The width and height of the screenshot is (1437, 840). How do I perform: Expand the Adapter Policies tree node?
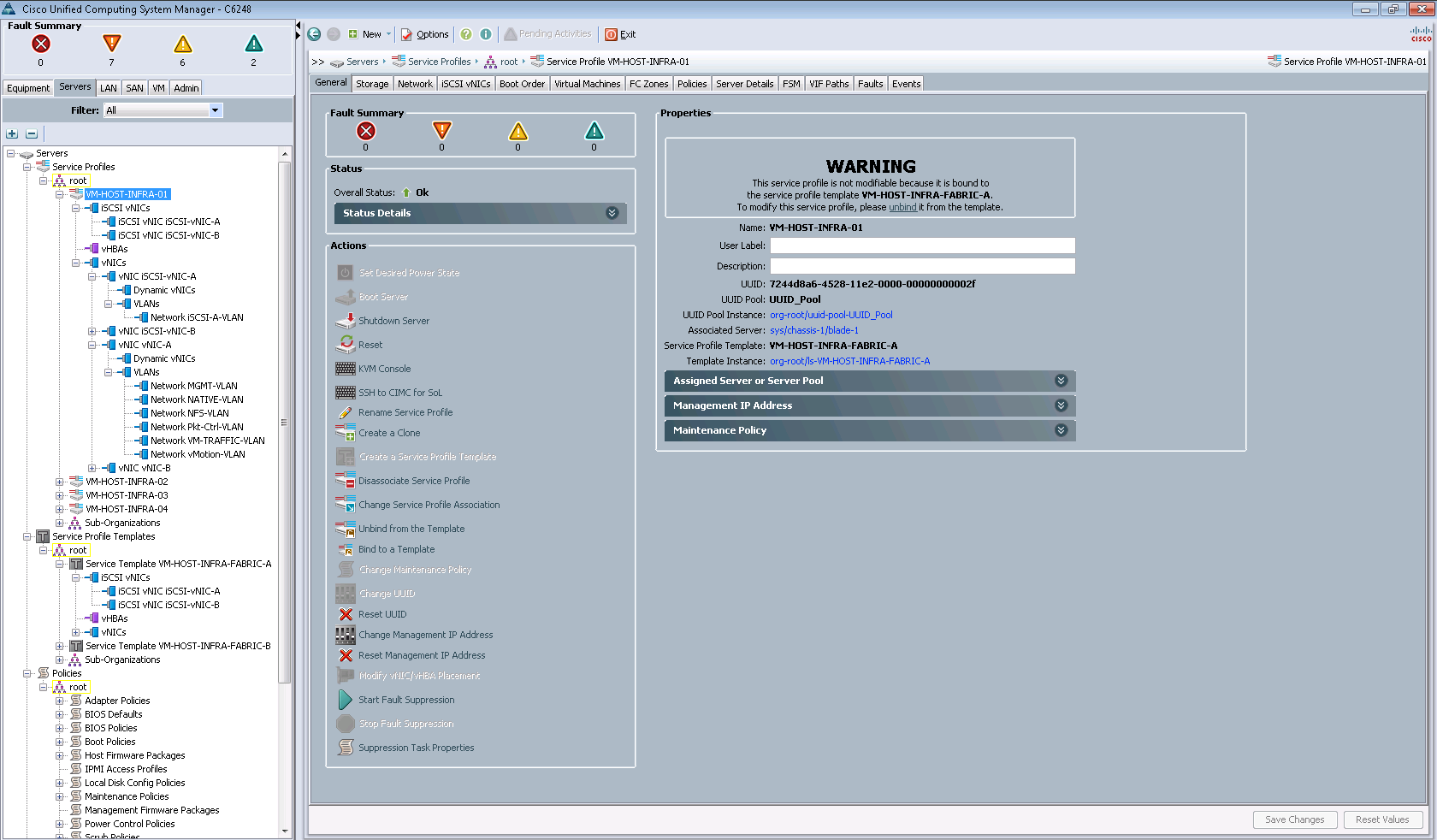60,701
